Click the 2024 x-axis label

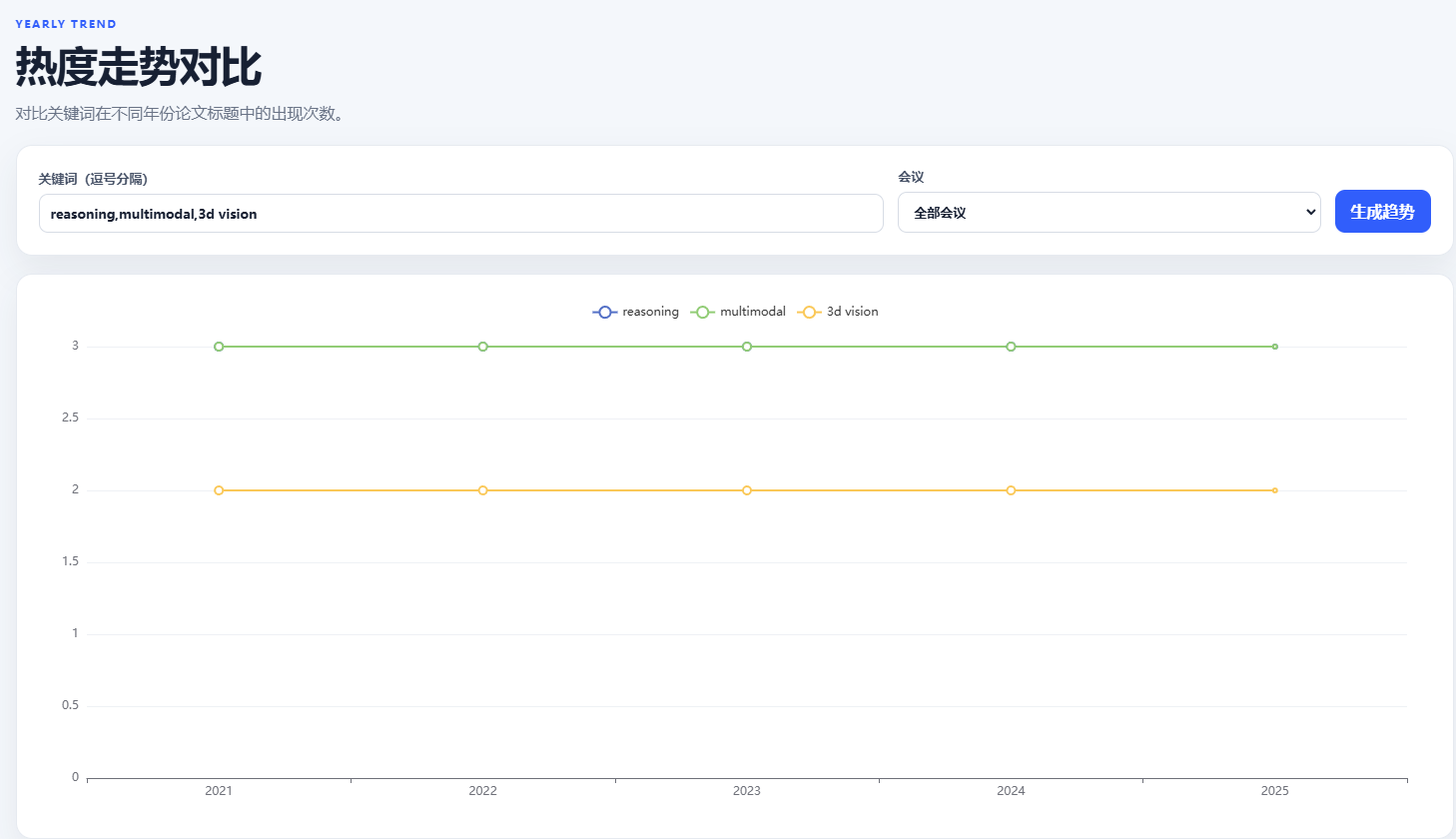[x=1011, y=791]
